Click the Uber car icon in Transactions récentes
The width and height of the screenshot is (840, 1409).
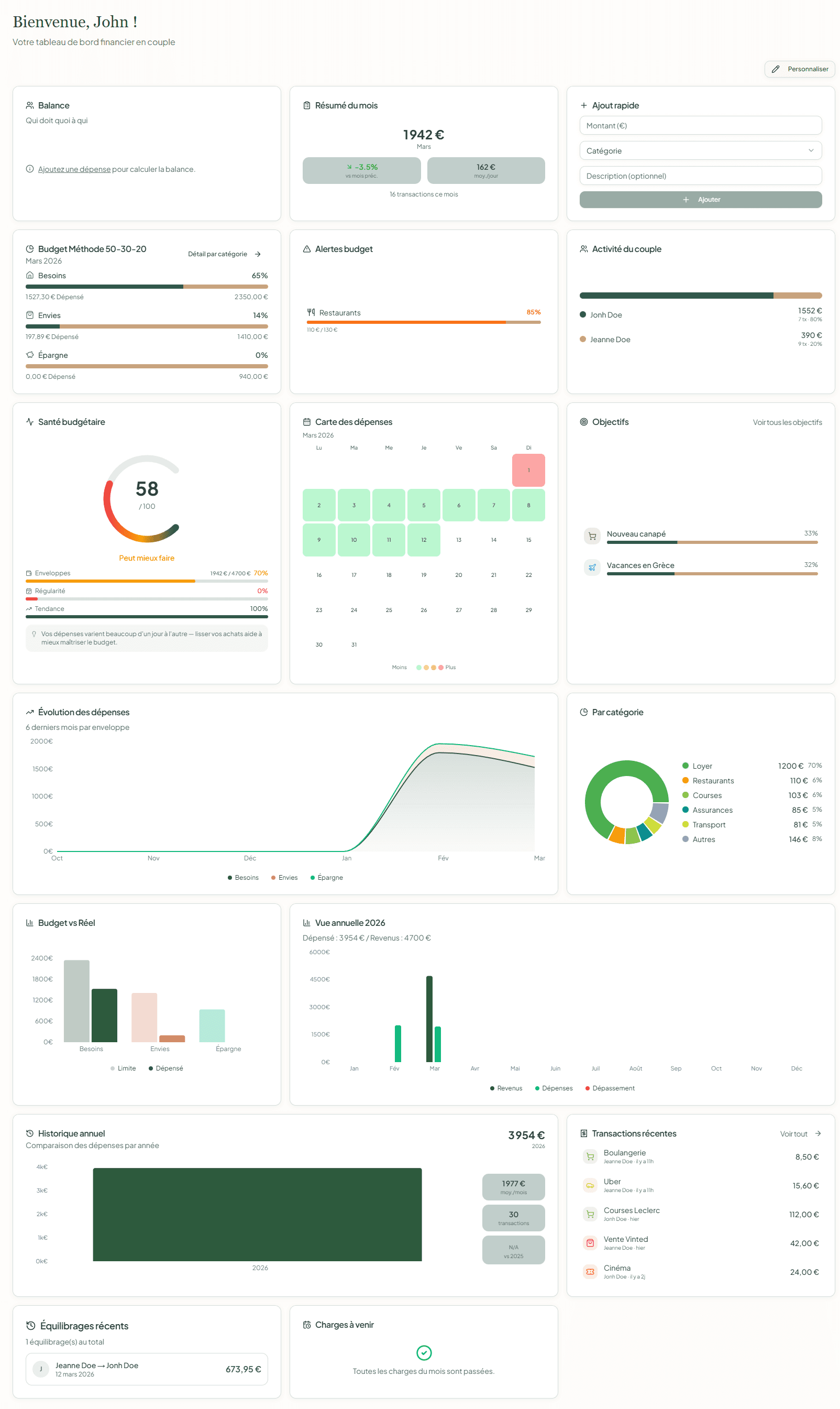[x=590, y=1186]
